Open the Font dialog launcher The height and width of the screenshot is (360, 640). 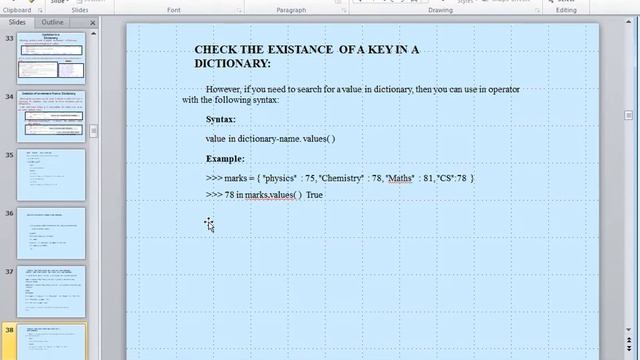click(x=239, y=10)
